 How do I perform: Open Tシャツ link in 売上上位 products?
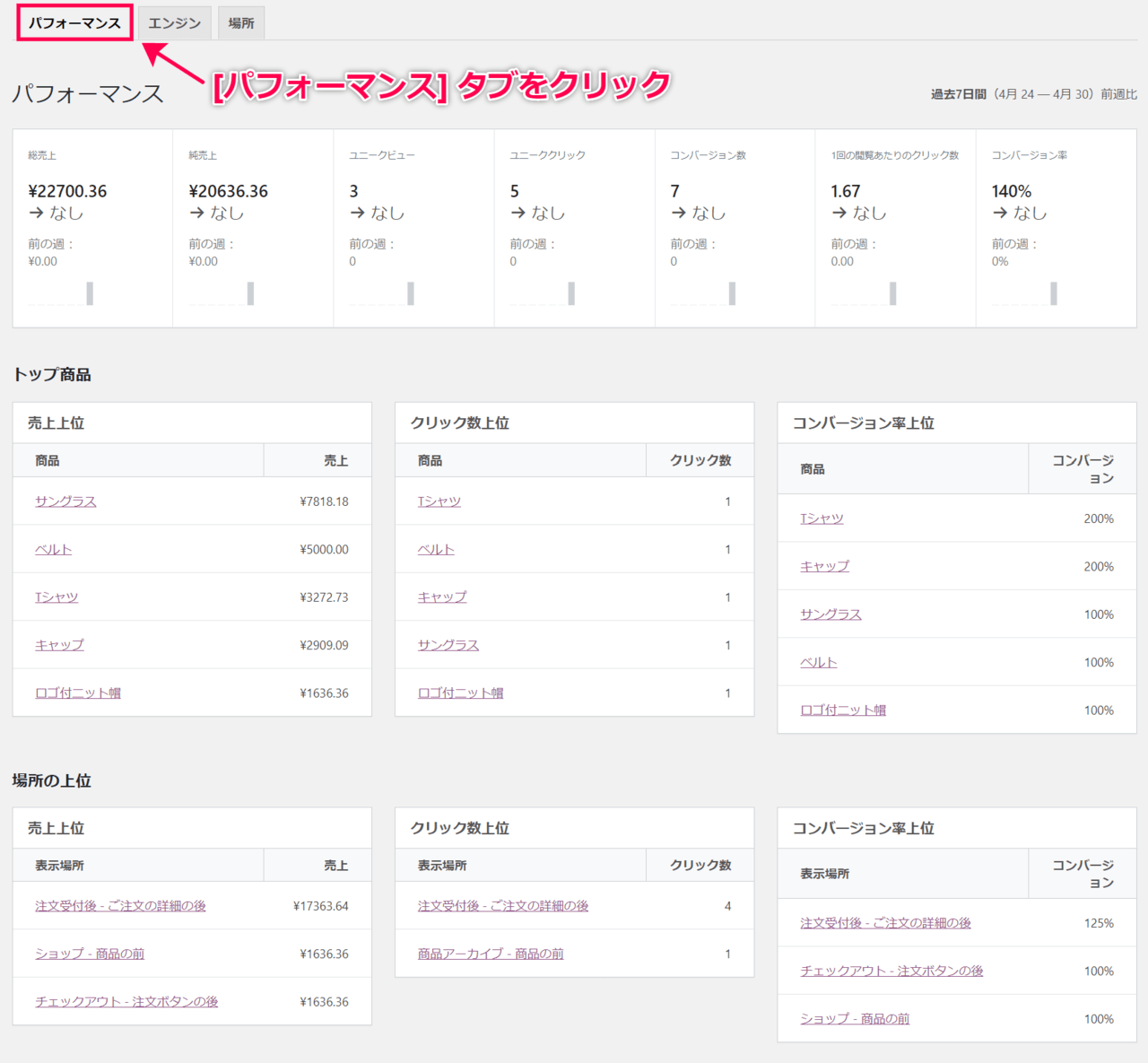pyautogui.click(x=57, y=597)
